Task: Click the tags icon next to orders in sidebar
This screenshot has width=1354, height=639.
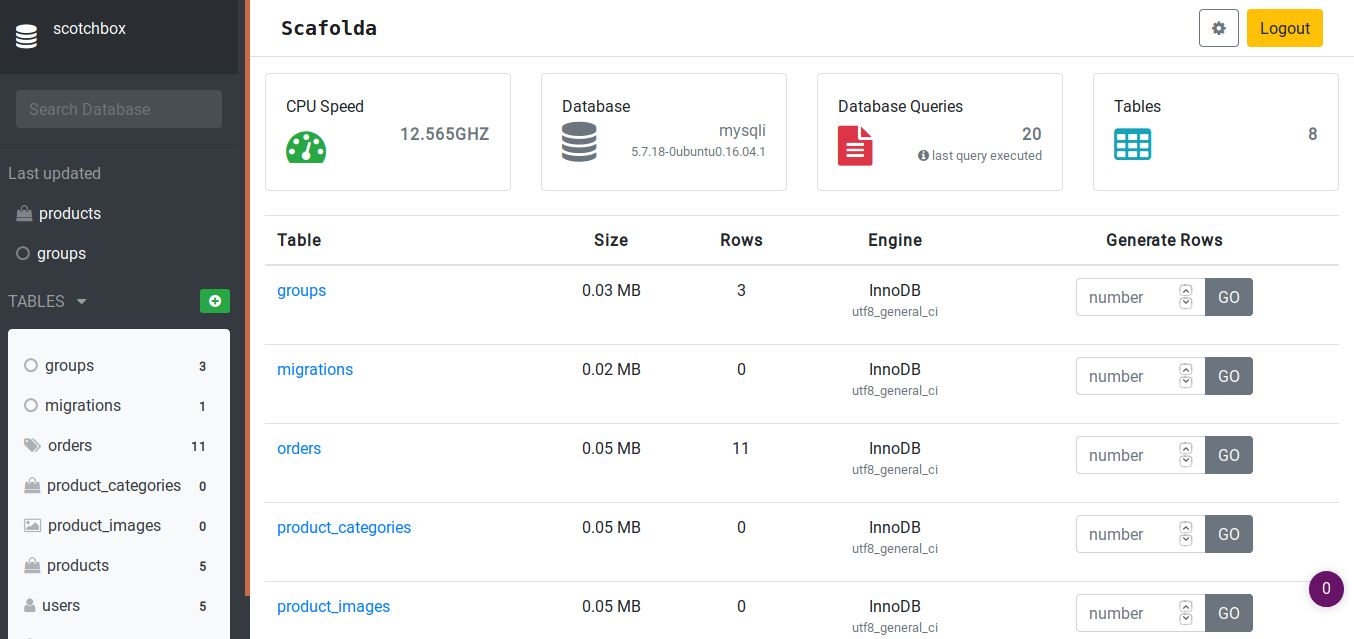Action: click(33, 445)
